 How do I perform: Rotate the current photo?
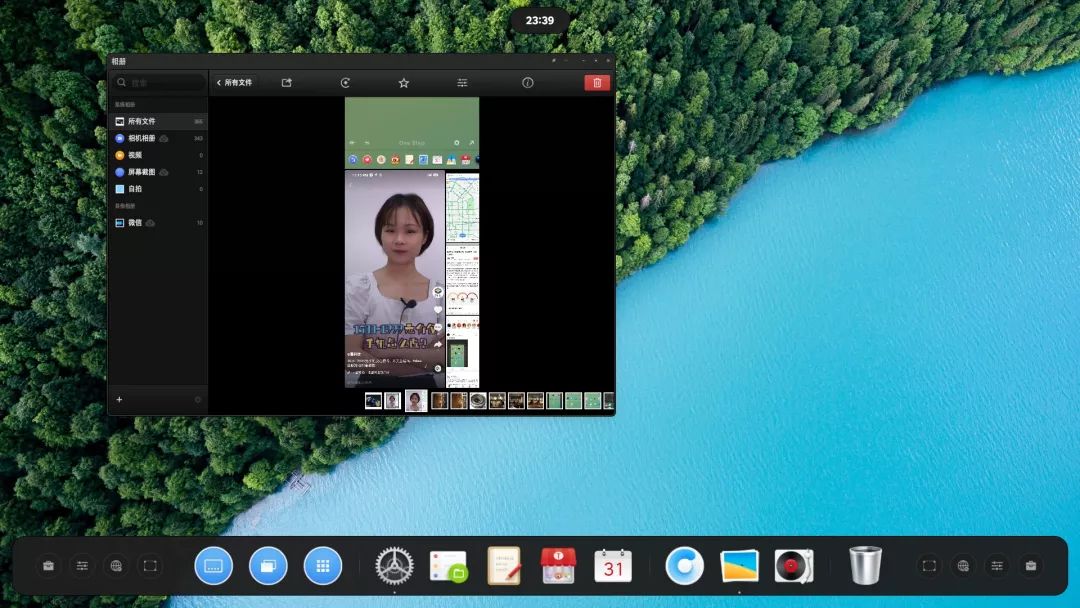345,83
